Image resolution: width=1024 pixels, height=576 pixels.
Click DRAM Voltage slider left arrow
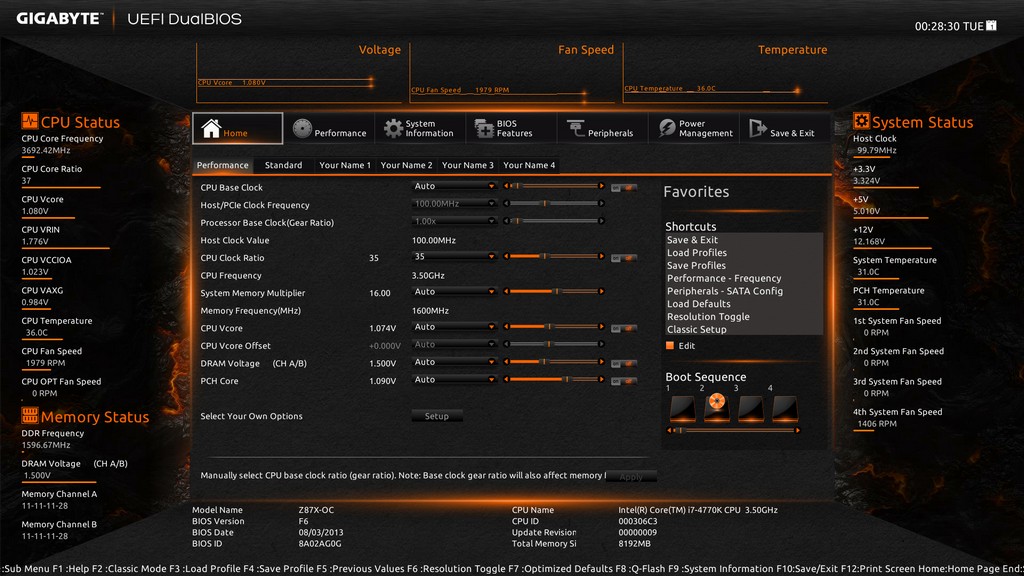(506, 362)
